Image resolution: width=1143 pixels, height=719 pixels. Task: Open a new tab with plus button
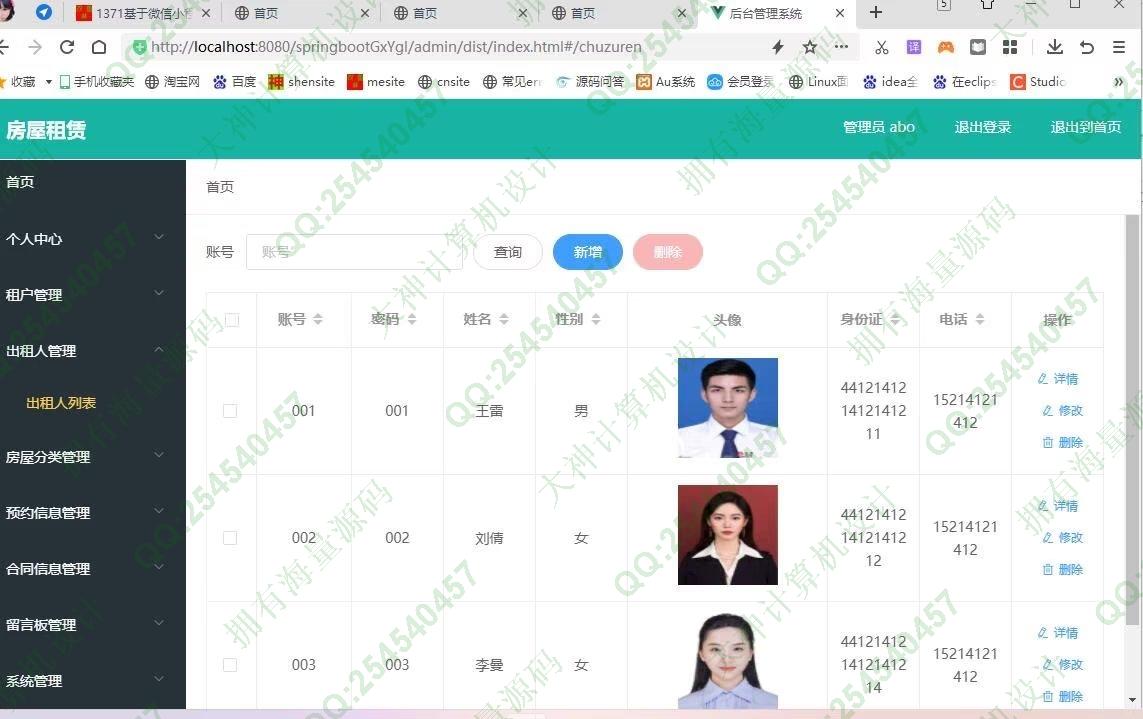pyautogui.click(x=876, y=12)
